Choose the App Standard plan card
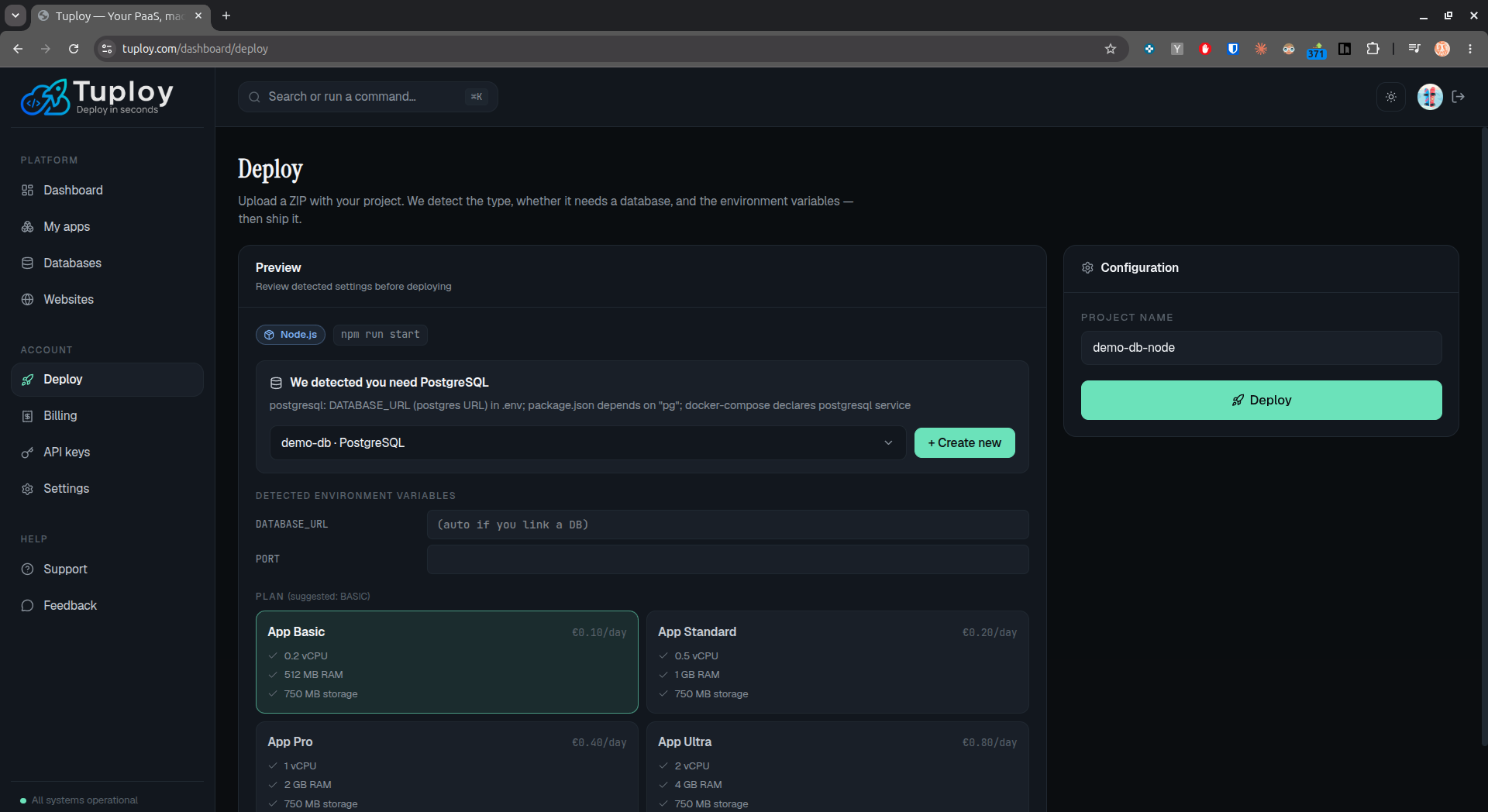 (838, 662)
